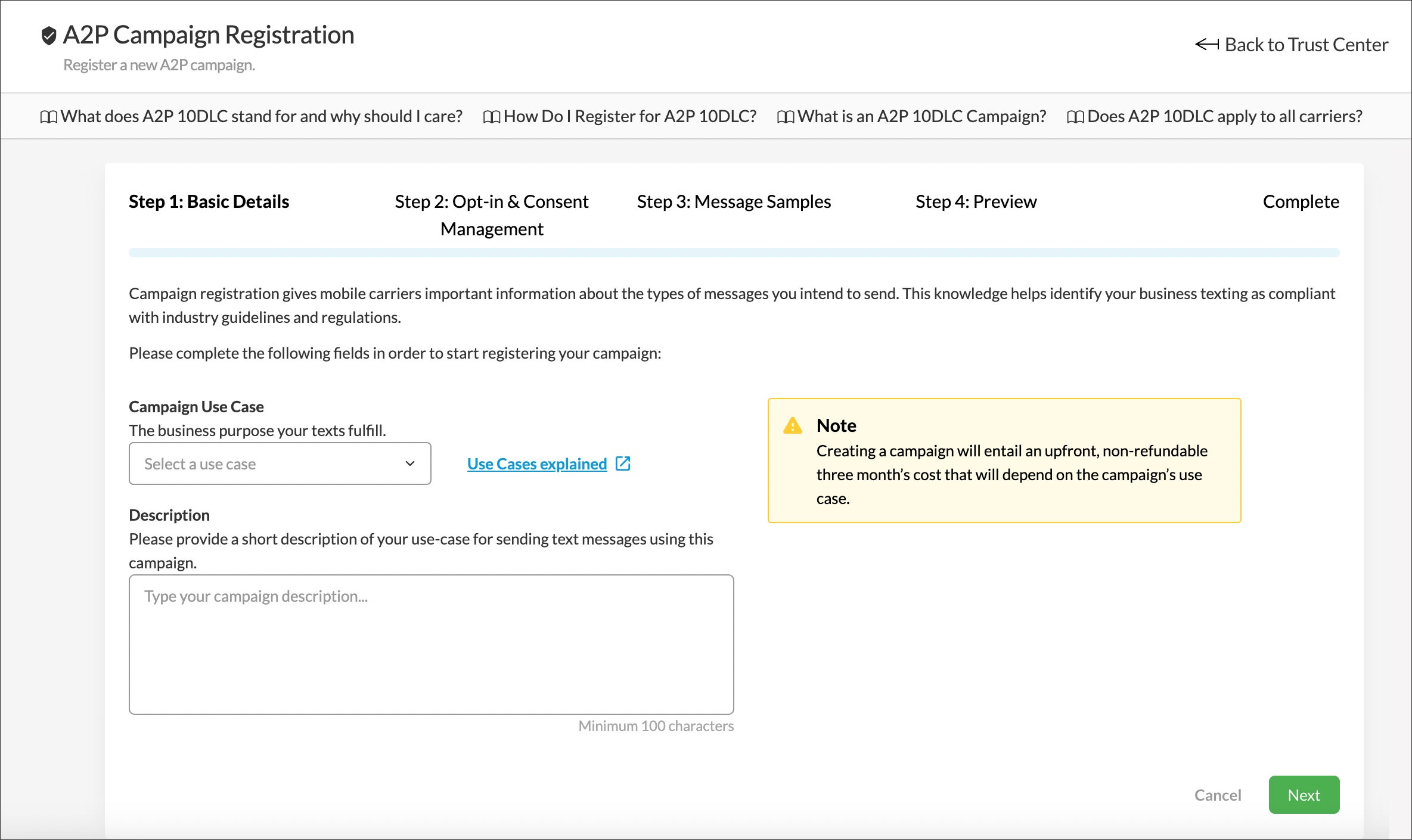This screenshot has height=840, width=1412.
Task: Click 'Back to Trust Center' link
Action: coord(1306,45)
